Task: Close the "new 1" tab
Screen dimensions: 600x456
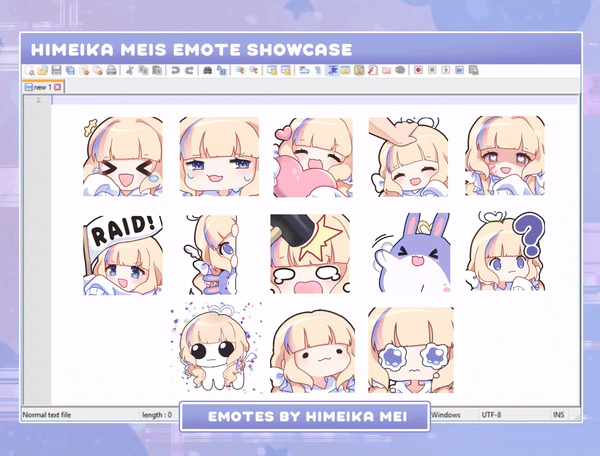Action: point(59,87)
